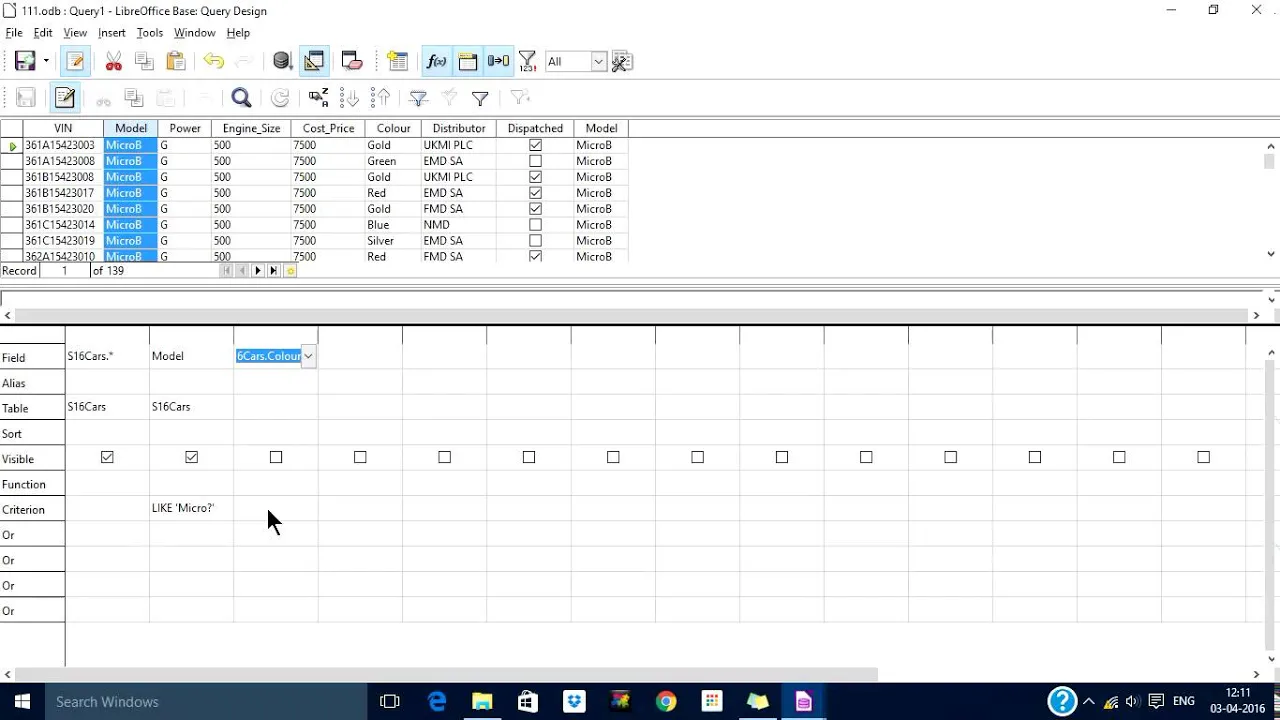Open Microsoft Edge from the taskbar
1280x720 pixels.
[x=437, y=701]
